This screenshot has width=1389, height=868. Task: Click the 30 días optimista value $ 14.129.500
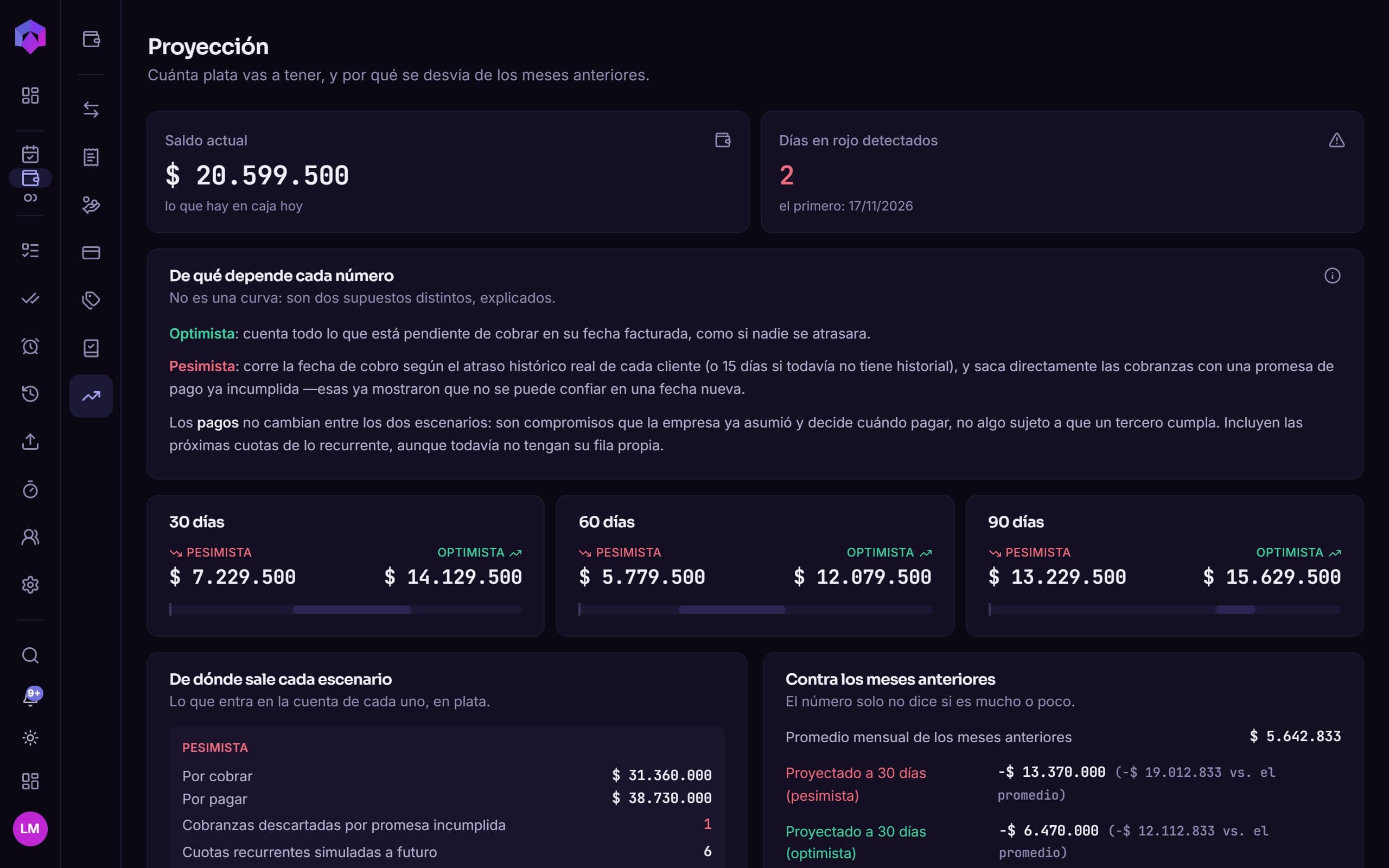coord(453,577)
